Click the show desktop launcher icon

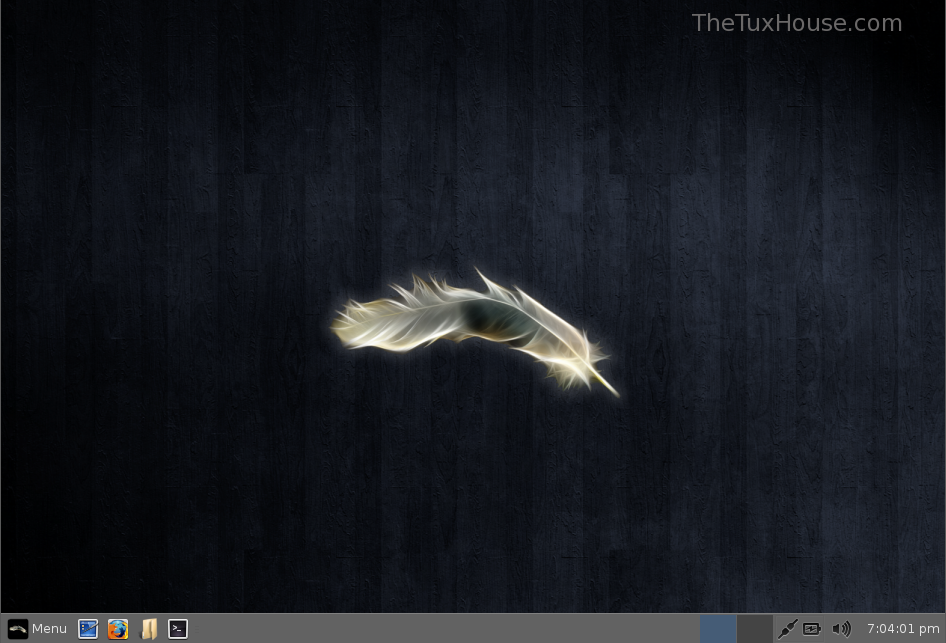click(x=88, y=629)
